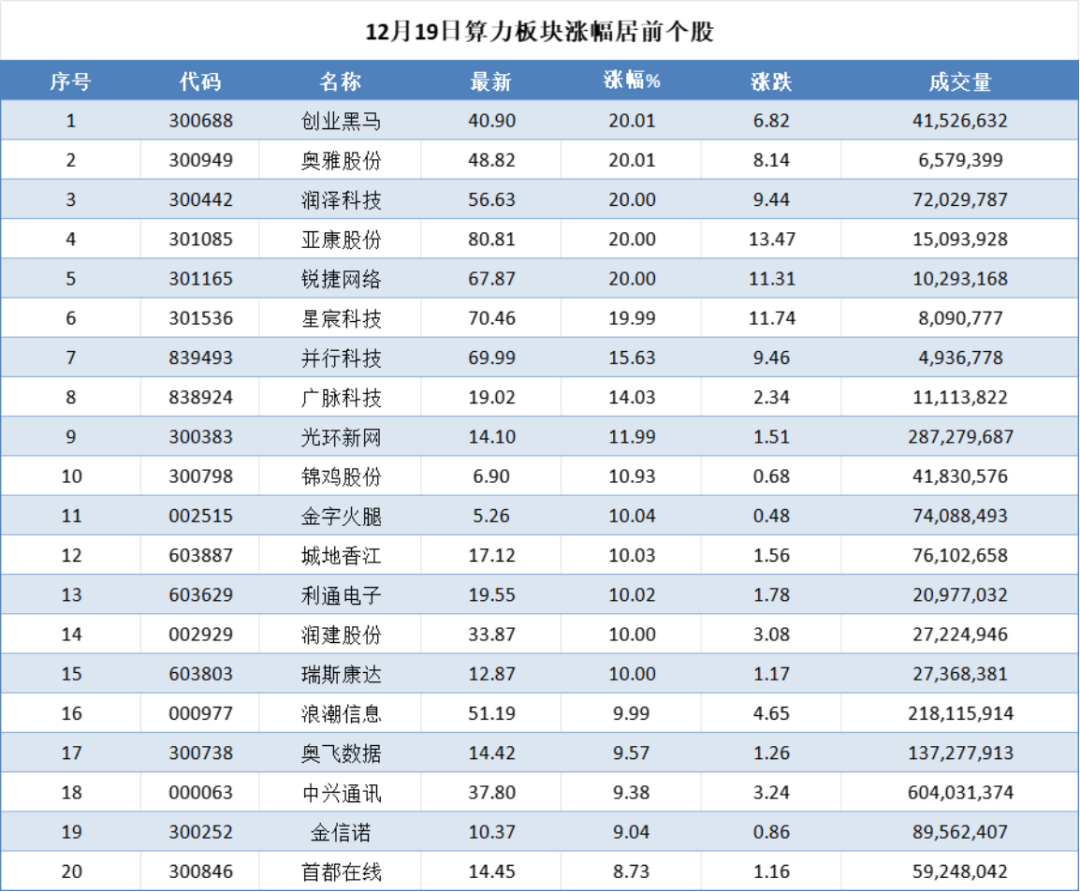
Task: Select the 星宸科技 name cell
Action: pos(341,319)
